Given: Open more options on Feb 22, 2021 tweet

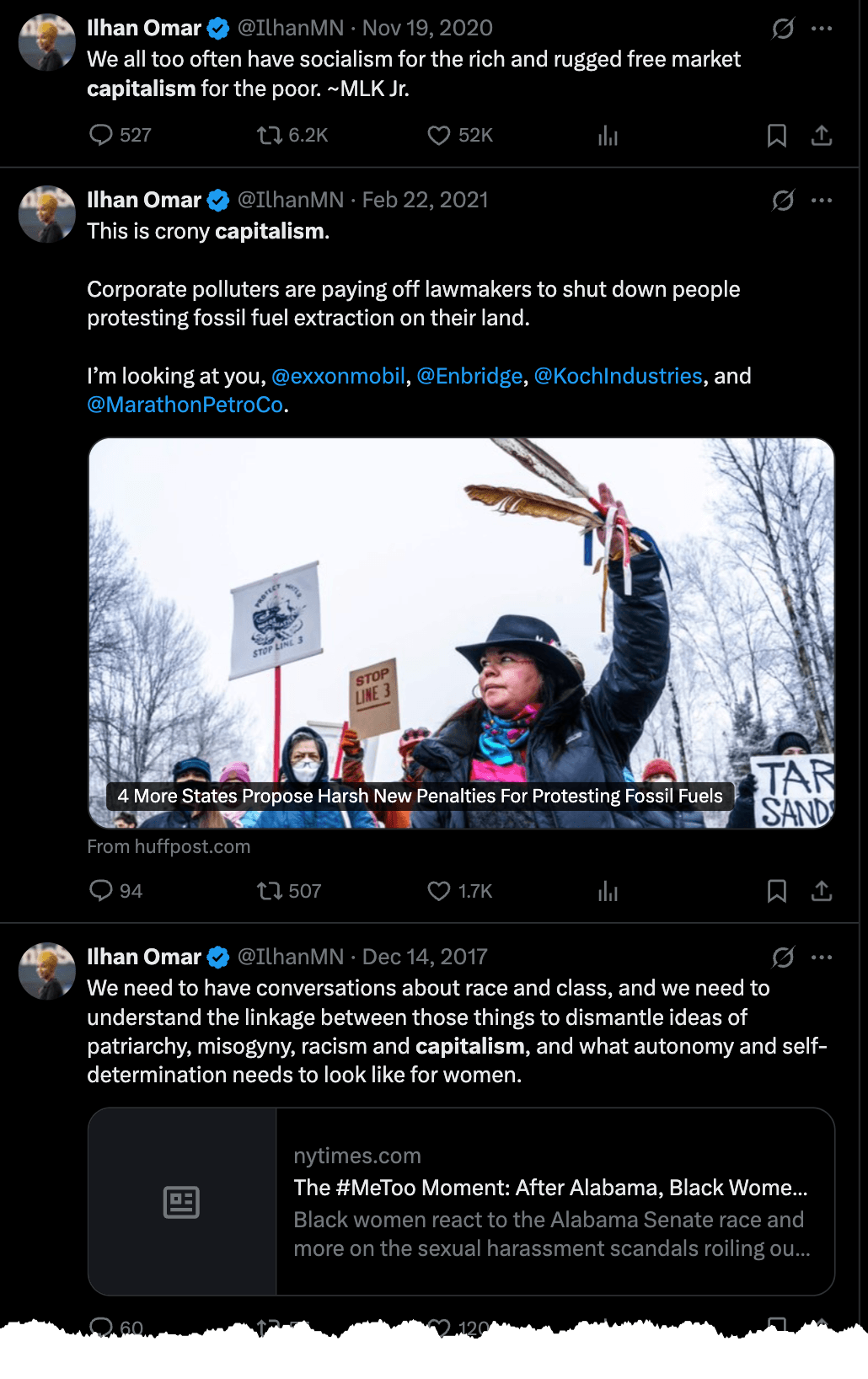Looking at the screenshot, I should [822, 200].
